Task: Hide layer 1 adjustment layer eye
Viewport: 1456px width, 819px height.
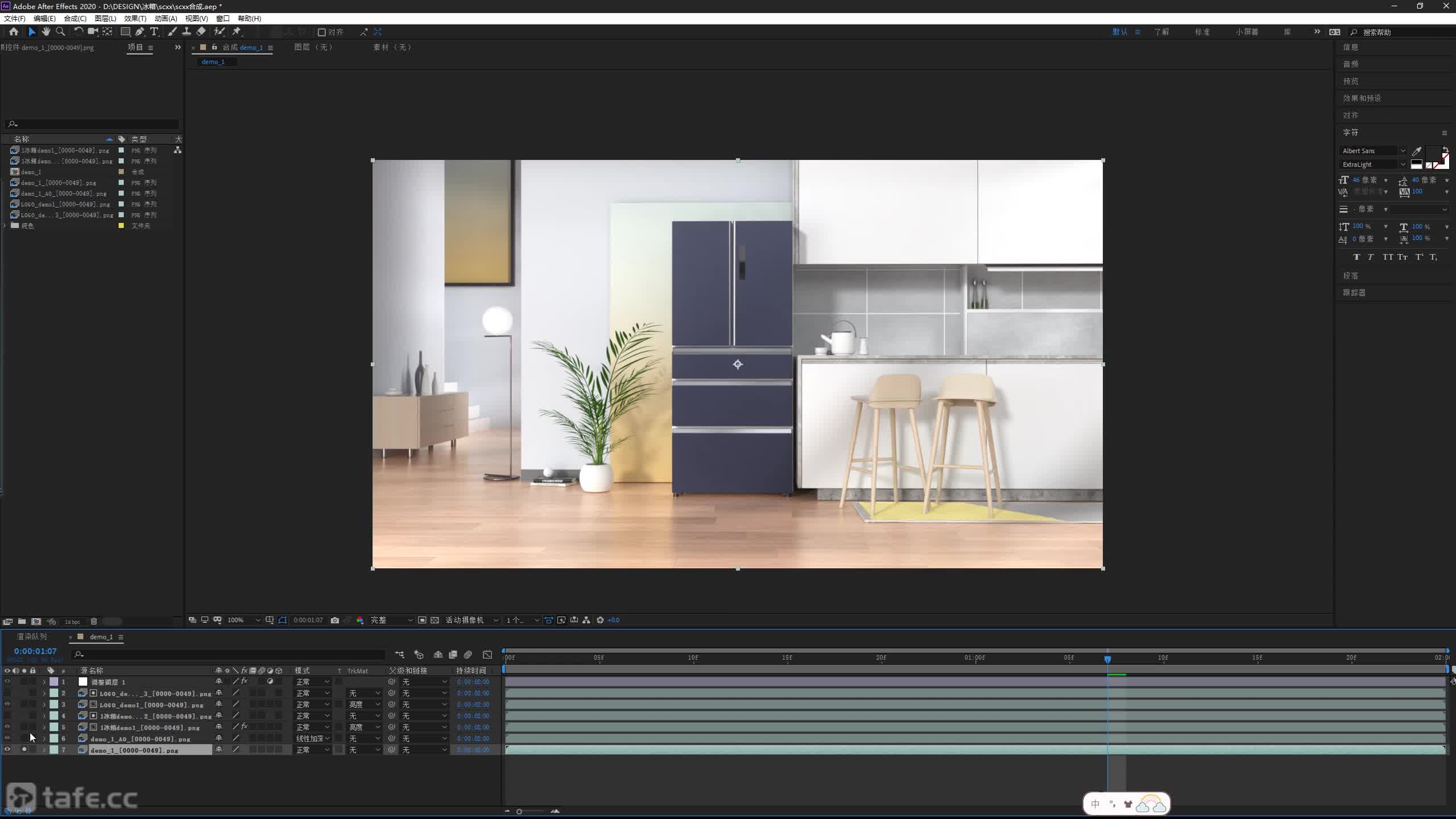Action: (7, 681)
